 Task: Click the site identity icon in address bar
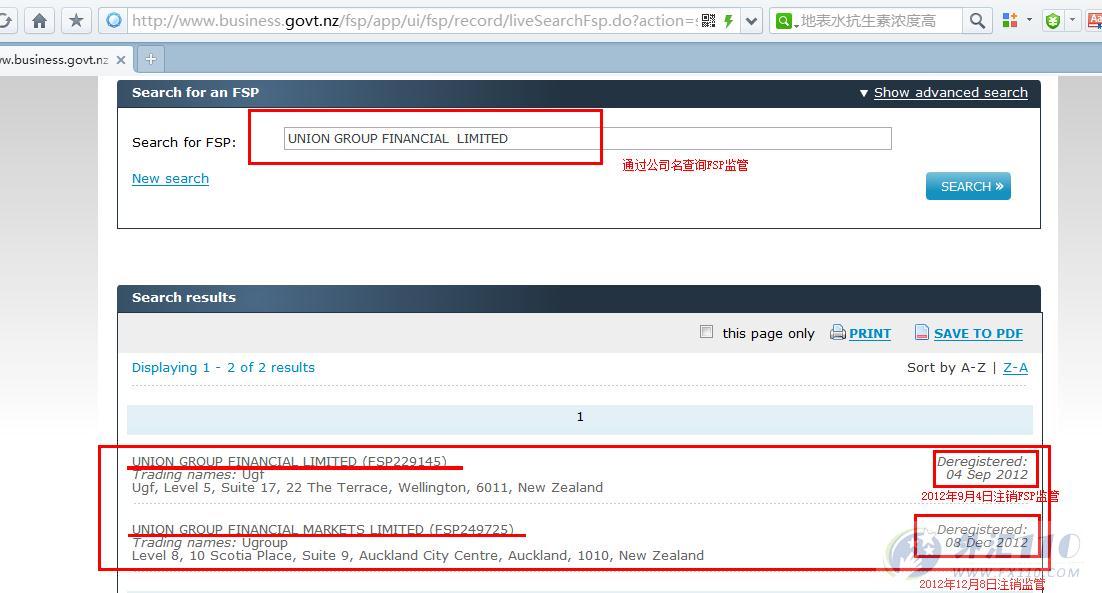[114, 21]
